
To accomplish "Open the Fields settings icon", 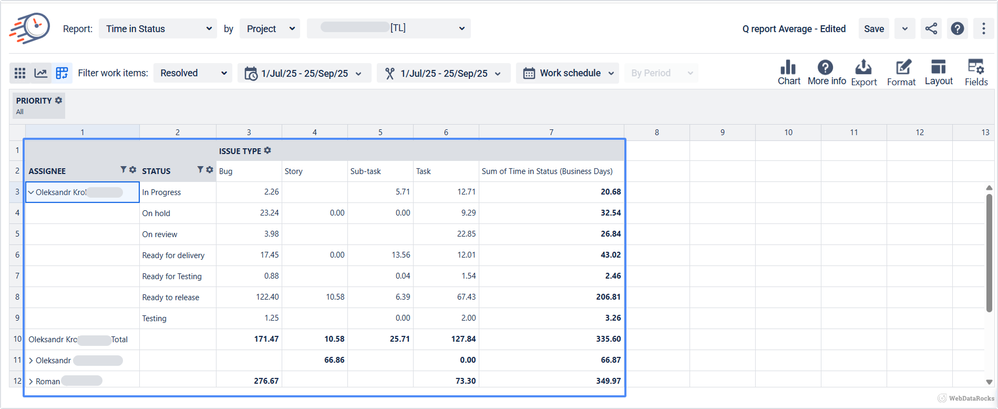I will coord(976,68).
